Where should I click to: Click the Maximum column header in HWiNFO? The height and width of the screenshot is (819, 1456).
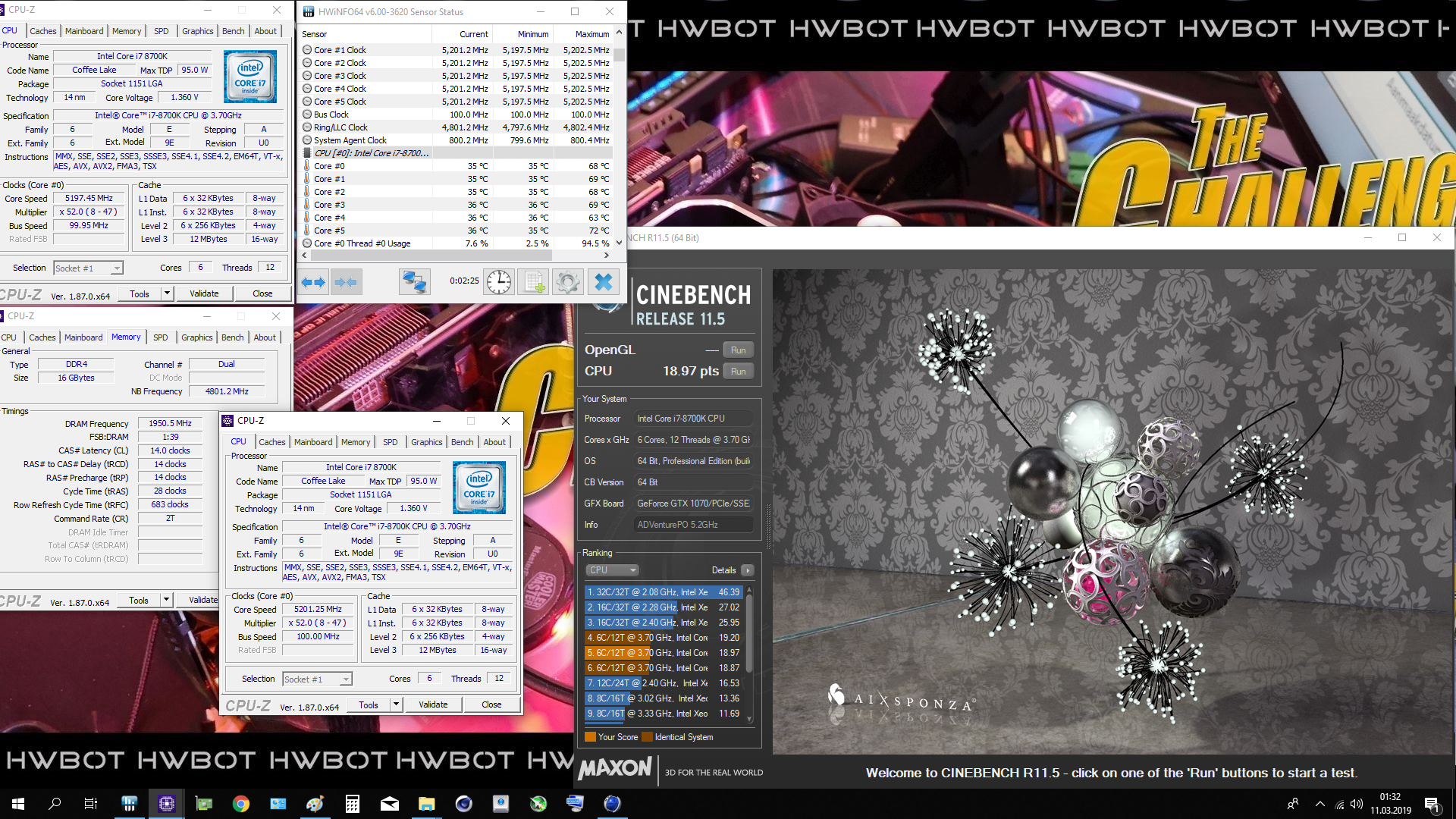coord(583,34)
